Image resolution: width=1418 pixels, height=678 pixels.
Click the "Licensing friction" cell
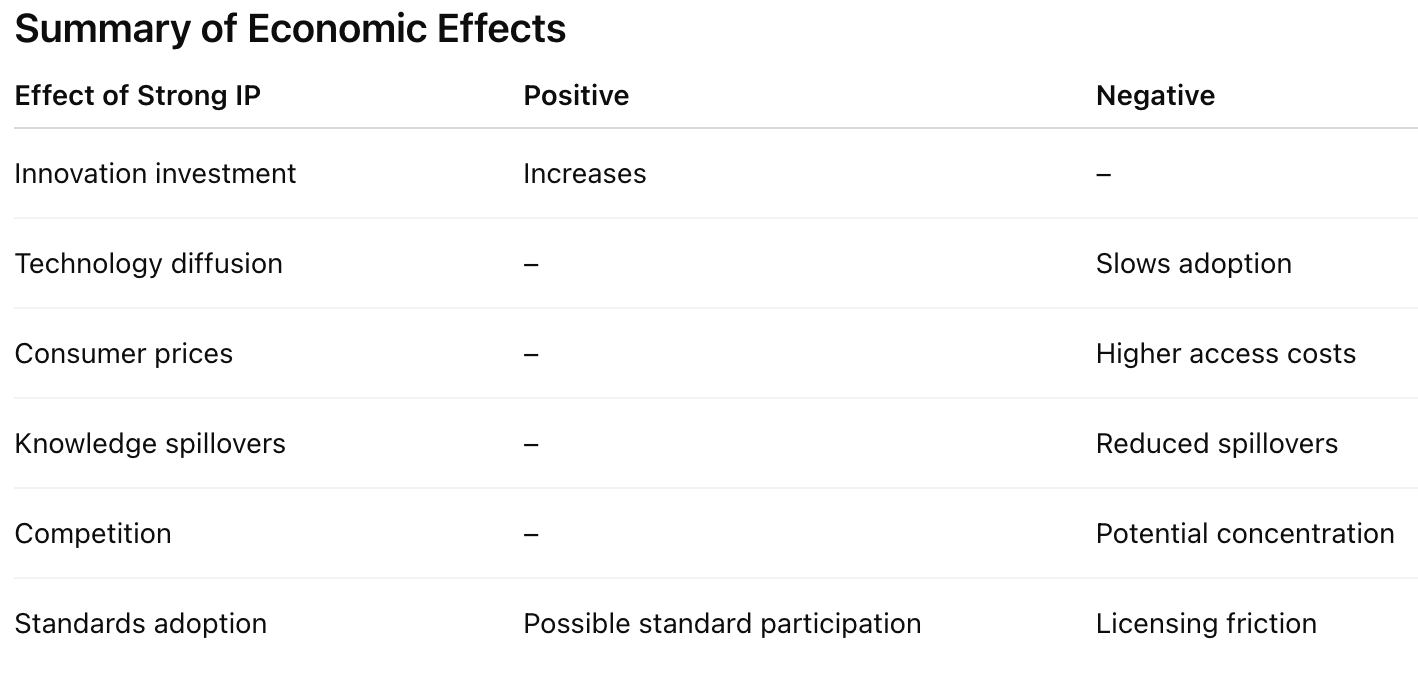1205,624
